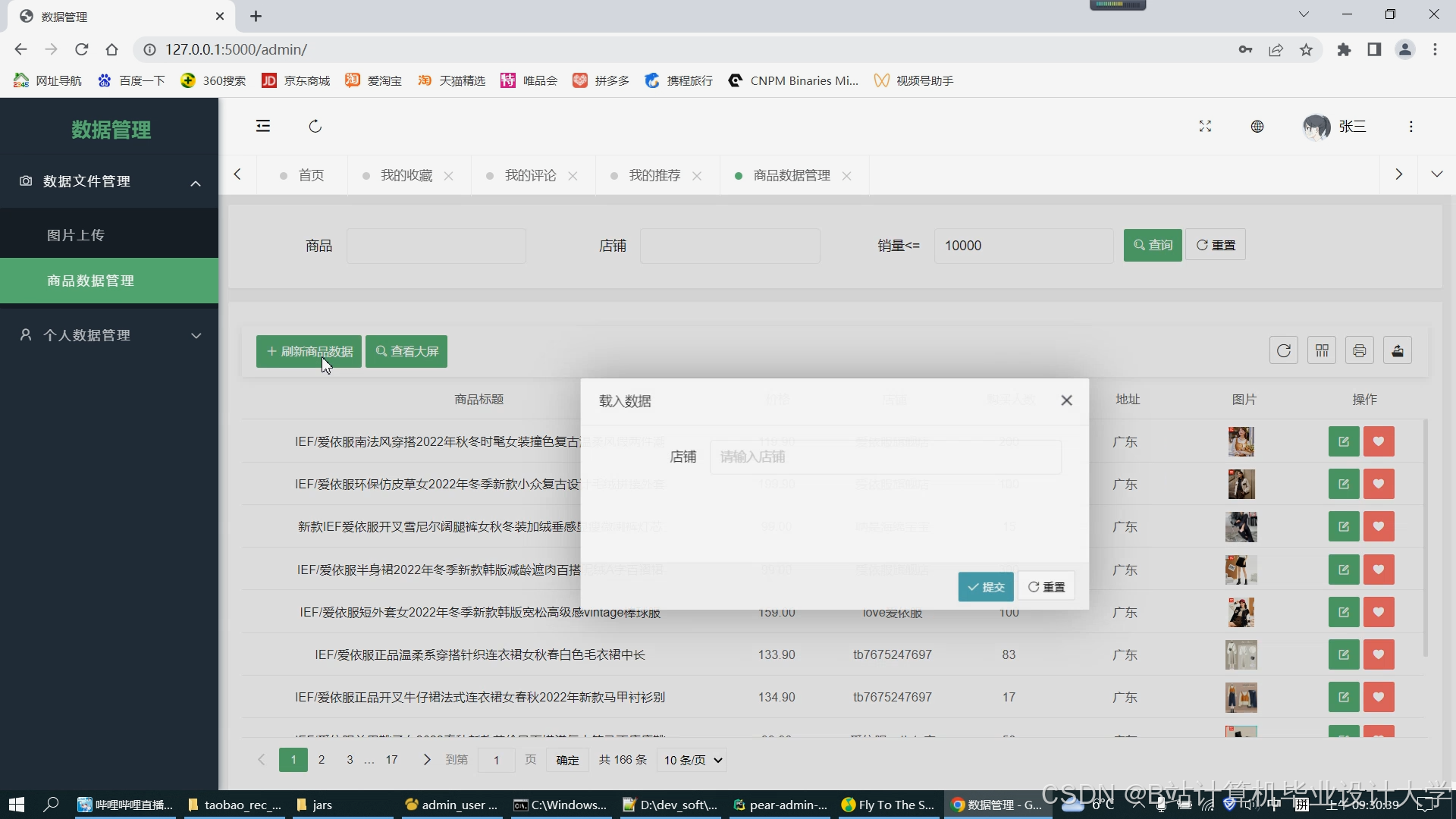Open the 10 条/页 page size dropdown
Screen dimensions: 1456x819
pos(693,760)
